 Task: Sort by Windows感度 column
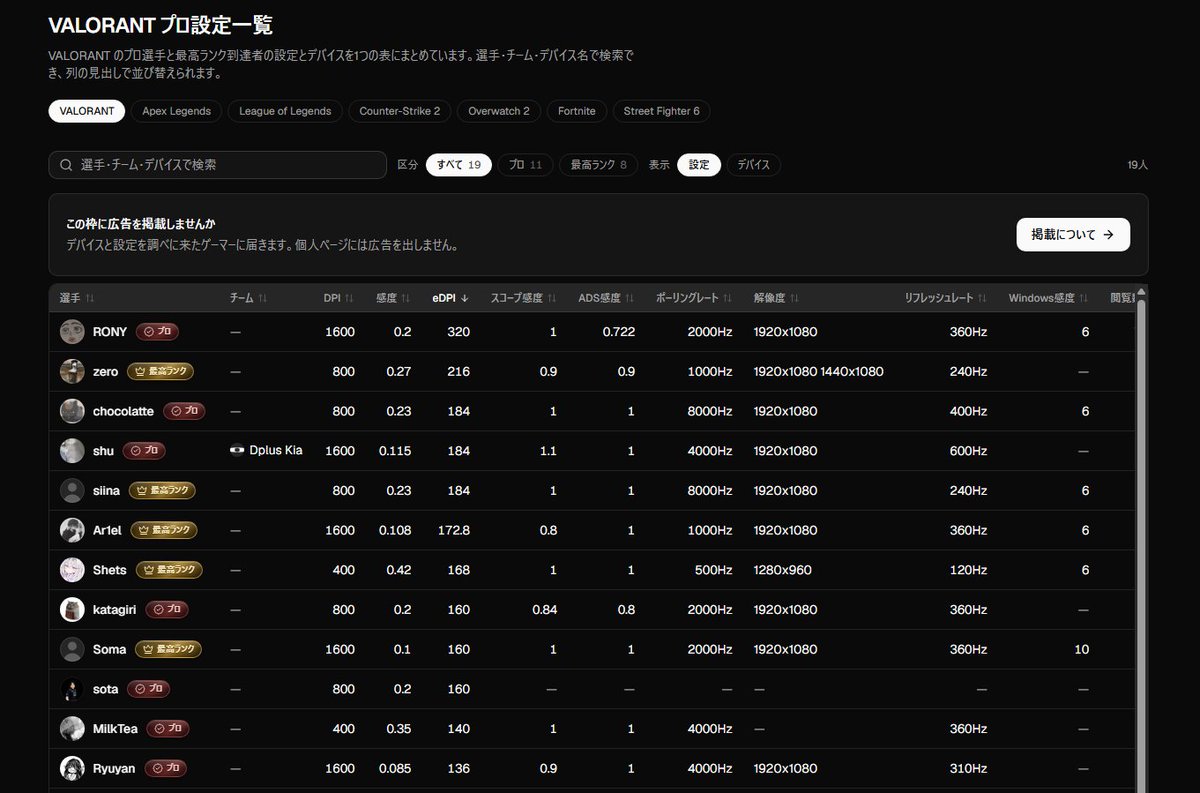tap(1048, 298)
